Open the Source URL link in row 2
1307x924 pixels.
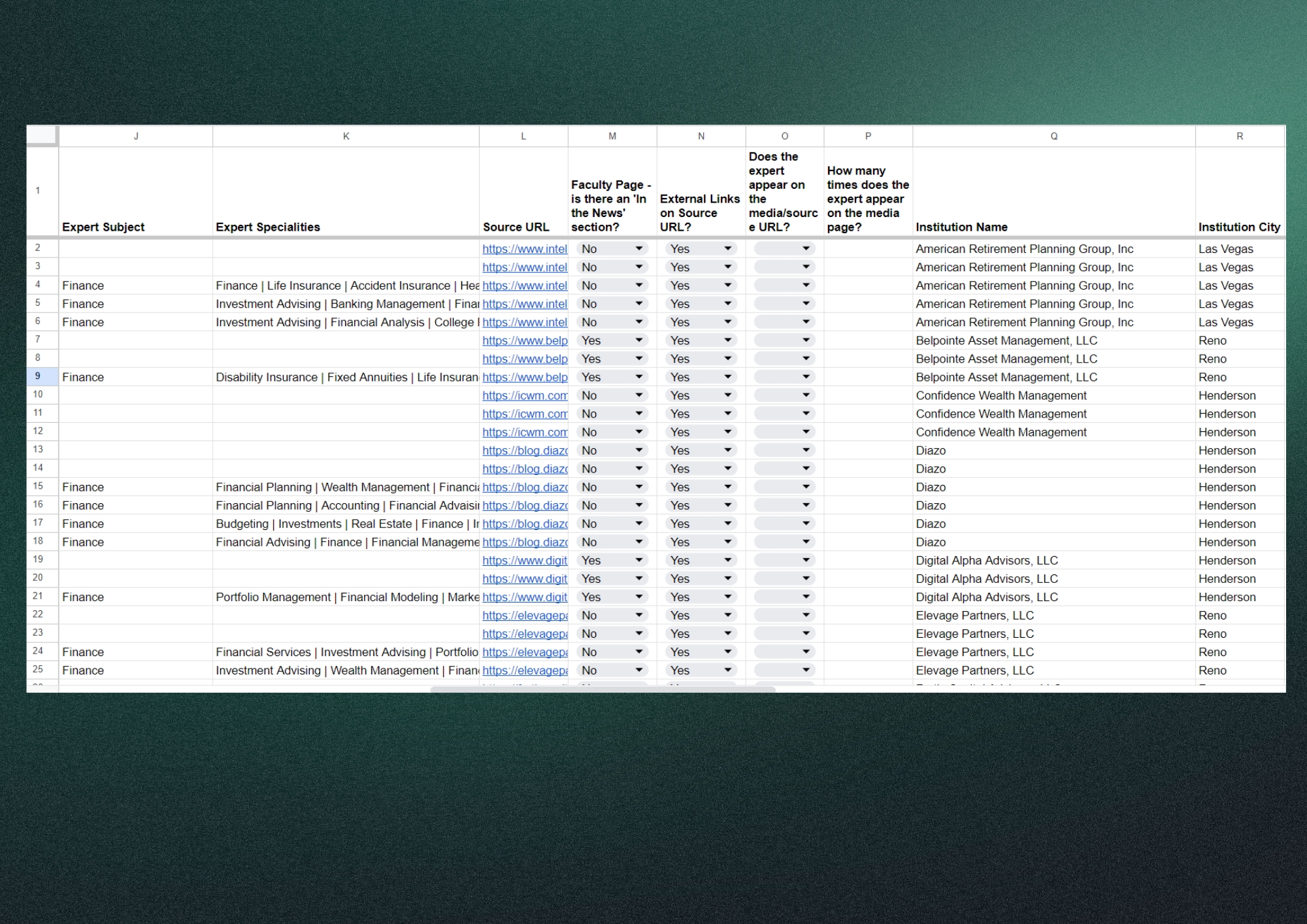[x=525, y=249]
